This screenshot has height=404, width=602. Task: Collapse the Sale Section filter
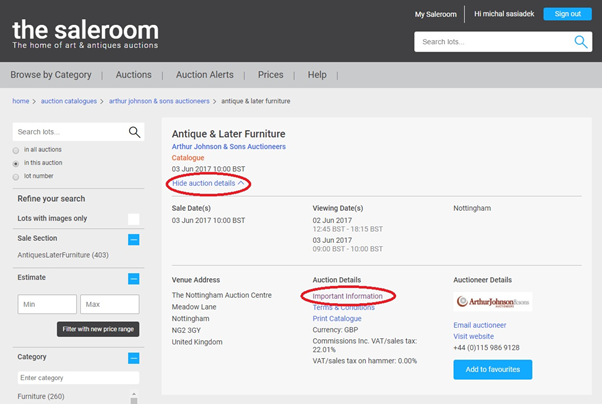tap(134, 240)
